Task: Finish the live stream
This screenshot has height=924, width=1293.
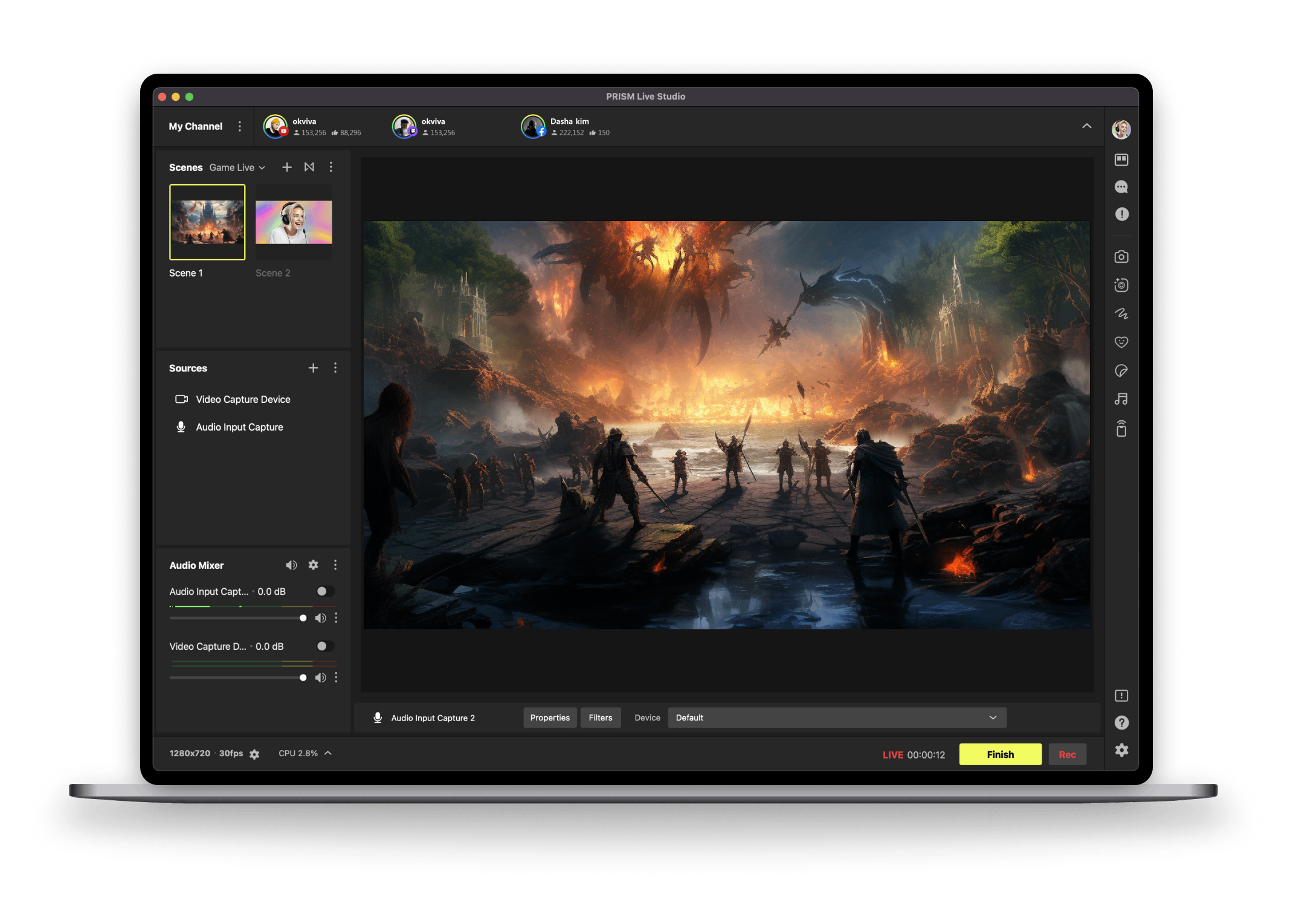Action: pyautogui.click(x=1001, y=754)
